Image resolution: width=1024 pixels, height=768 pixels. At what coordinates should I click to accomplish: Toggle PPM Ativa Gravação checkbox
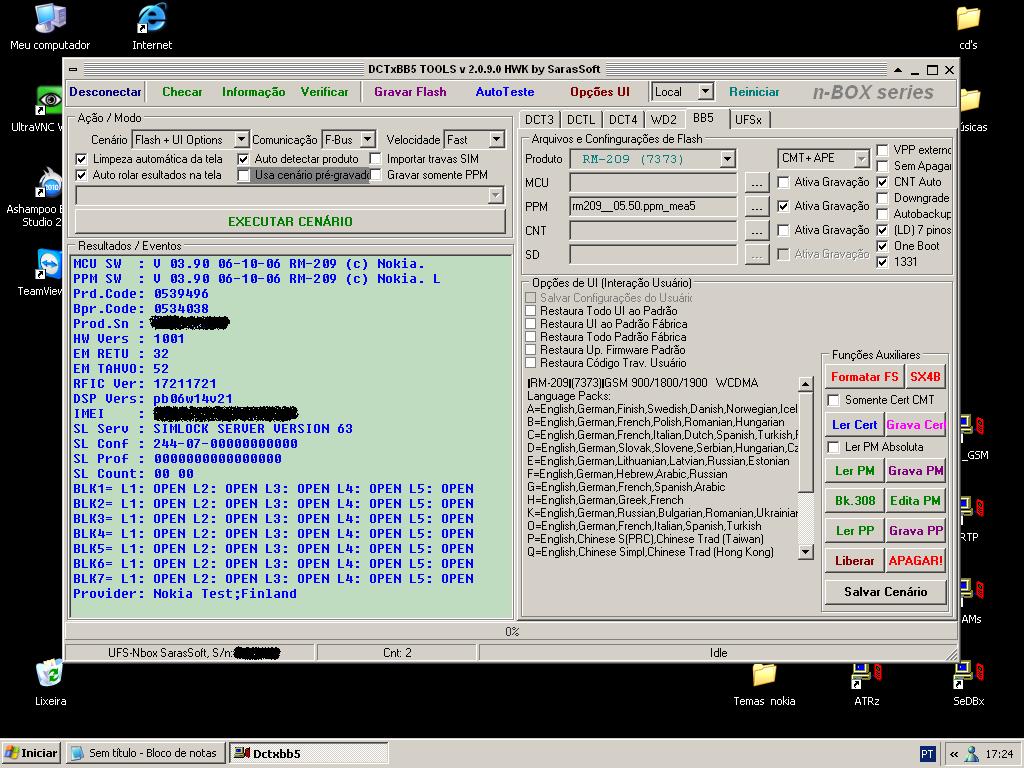783,206
